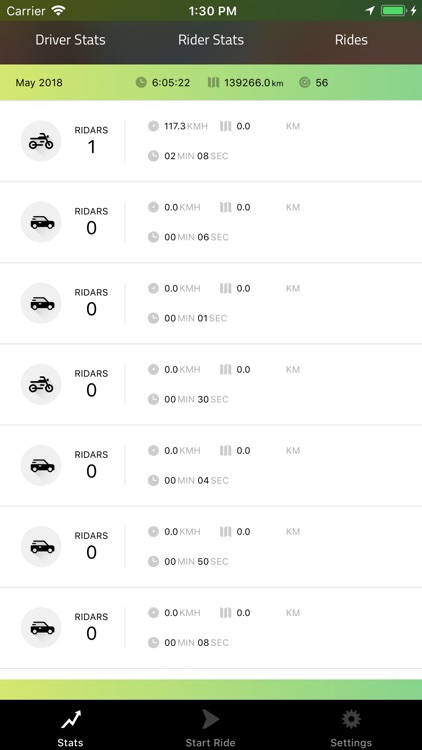This screenshot has width=422, height=750.
Task: Select the Stats tab in the bottom bar
Action: click(70, 728)
